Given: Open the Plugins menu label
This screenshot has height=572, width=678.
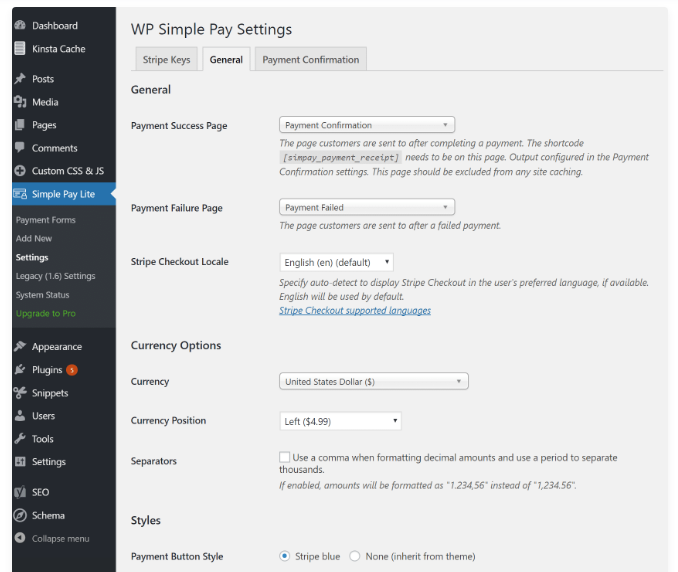Looking at the screenshot, I should coord(47,370).
